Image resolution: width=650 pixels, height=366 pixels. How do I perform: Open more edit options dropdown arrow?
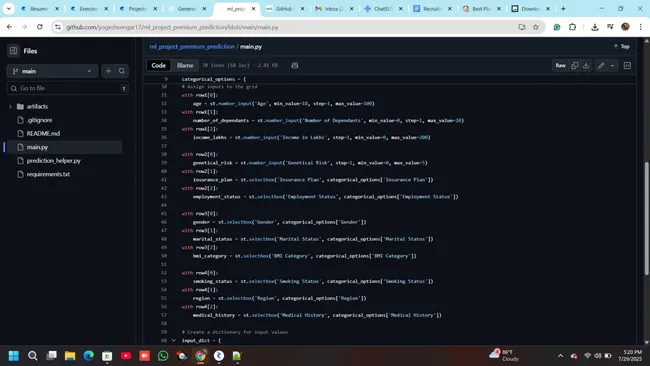tap(612, 65)
